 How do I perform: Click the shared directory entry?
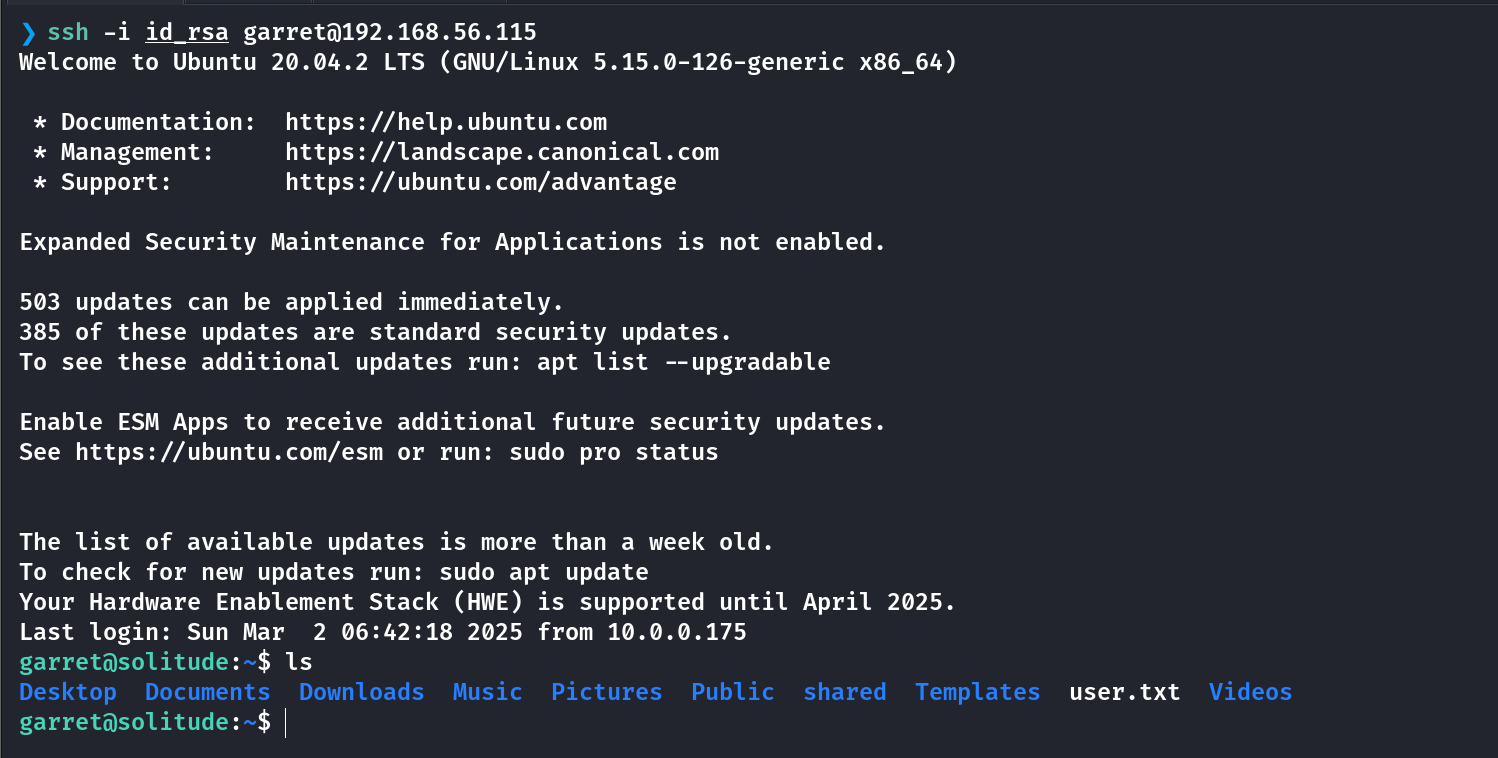click(845, 692)
